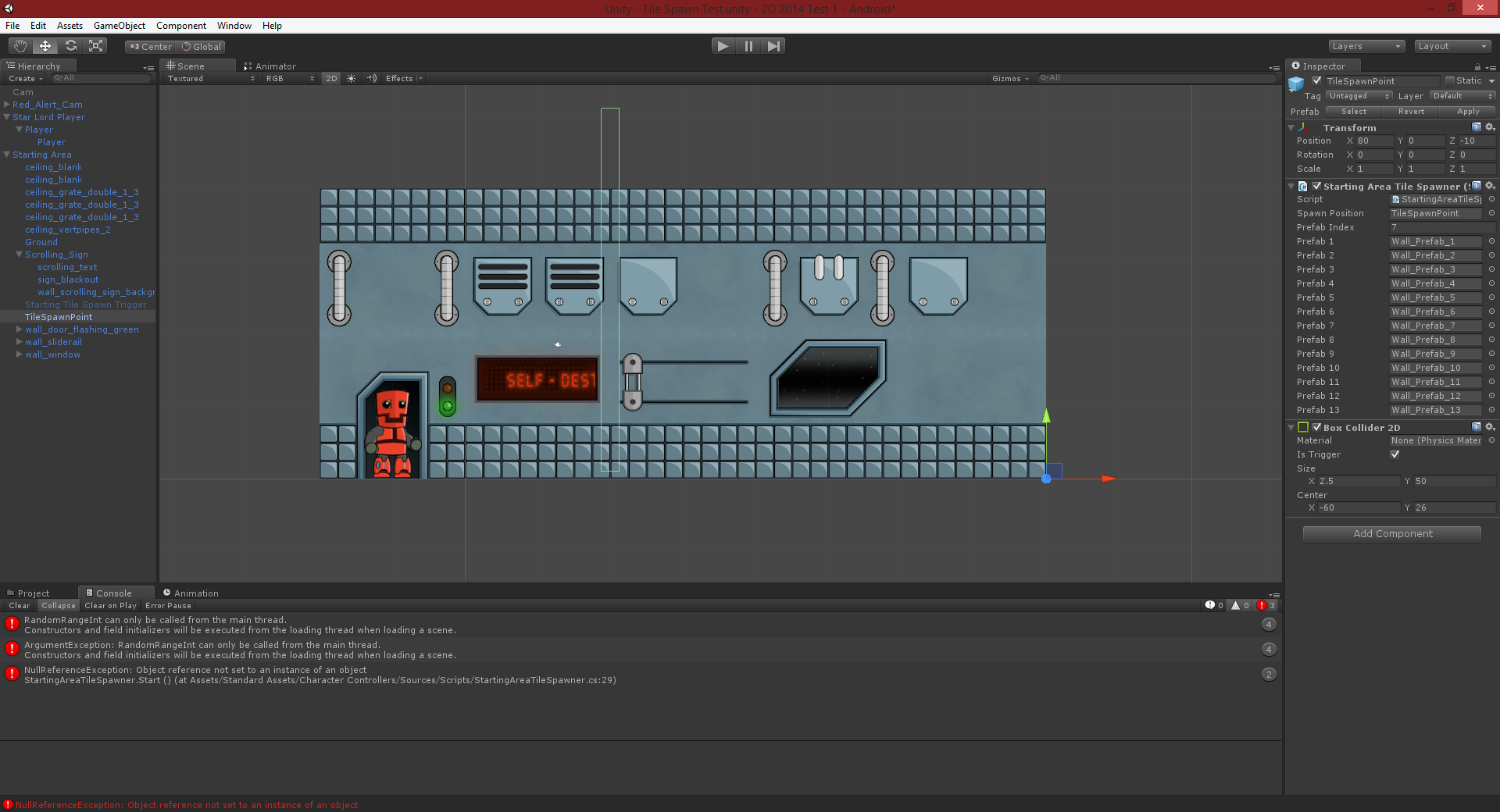This screenshot has width=1500, height=812.
Task: Open Box Collider 2D gear menu
Action: click(x=1490, y=427)
